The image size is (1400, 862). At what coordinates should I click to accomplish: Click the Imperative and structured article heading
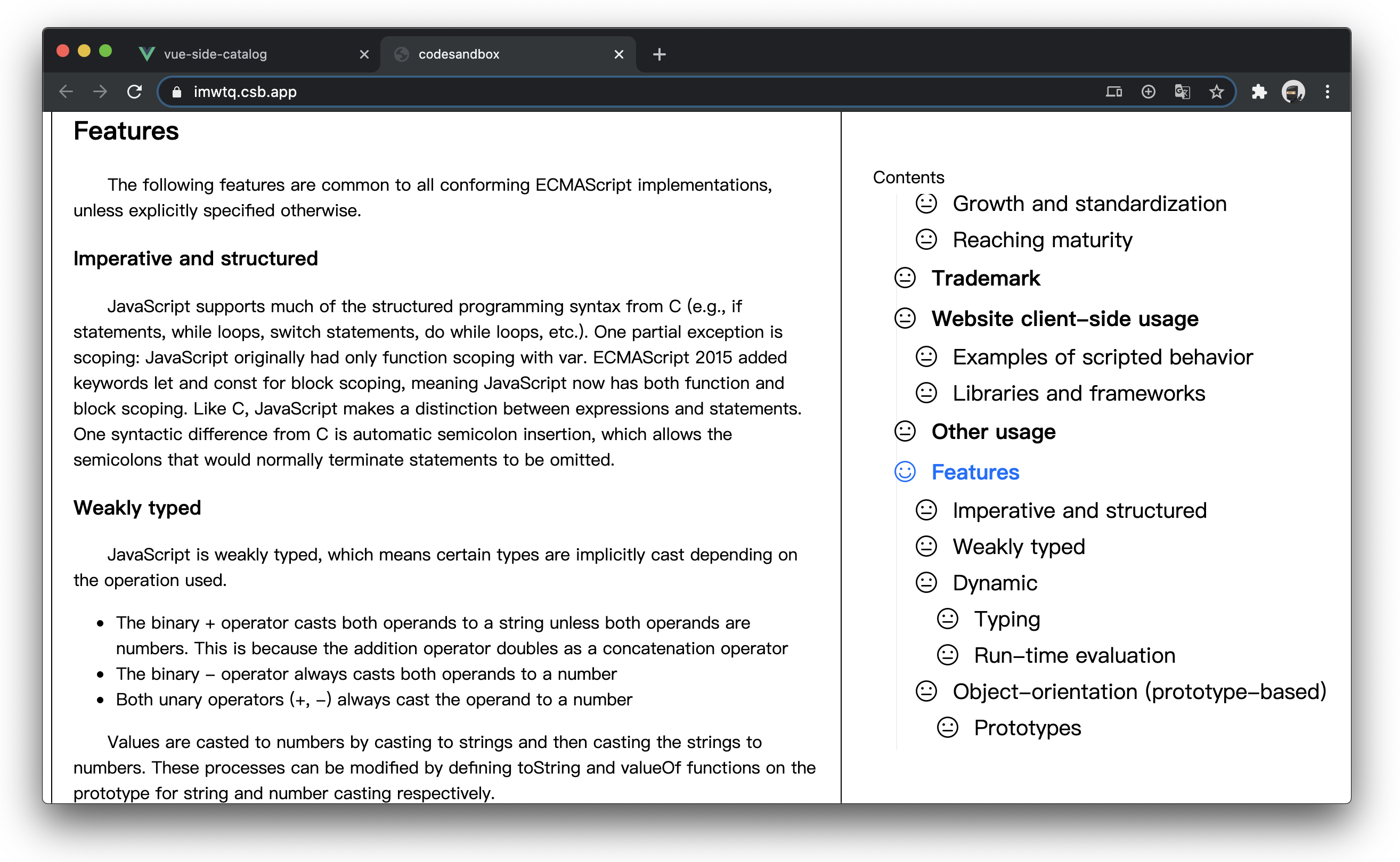(196, 258)
